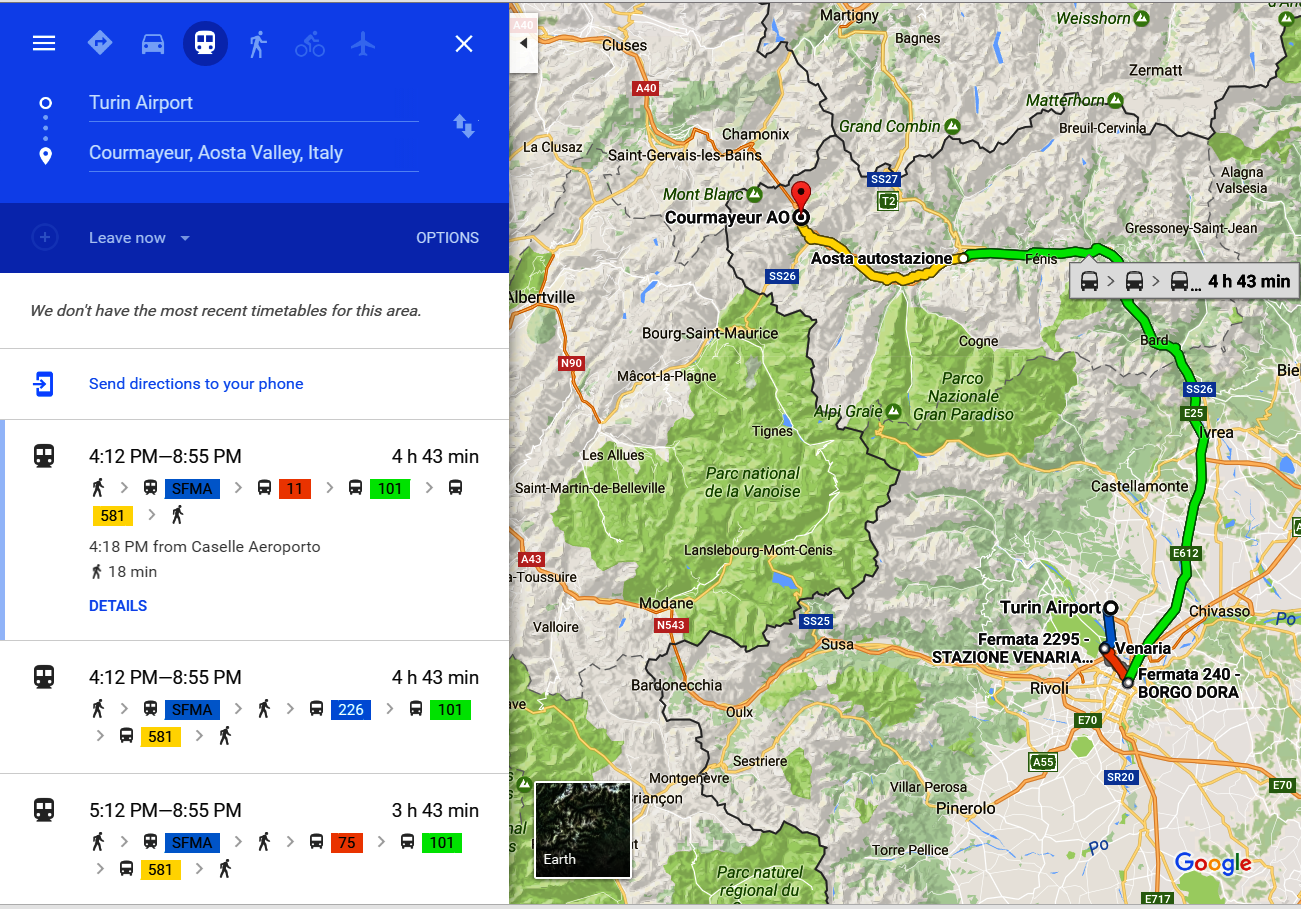Click the red 75 bus badge
1301x909 pixels.
tap(347, 843)
